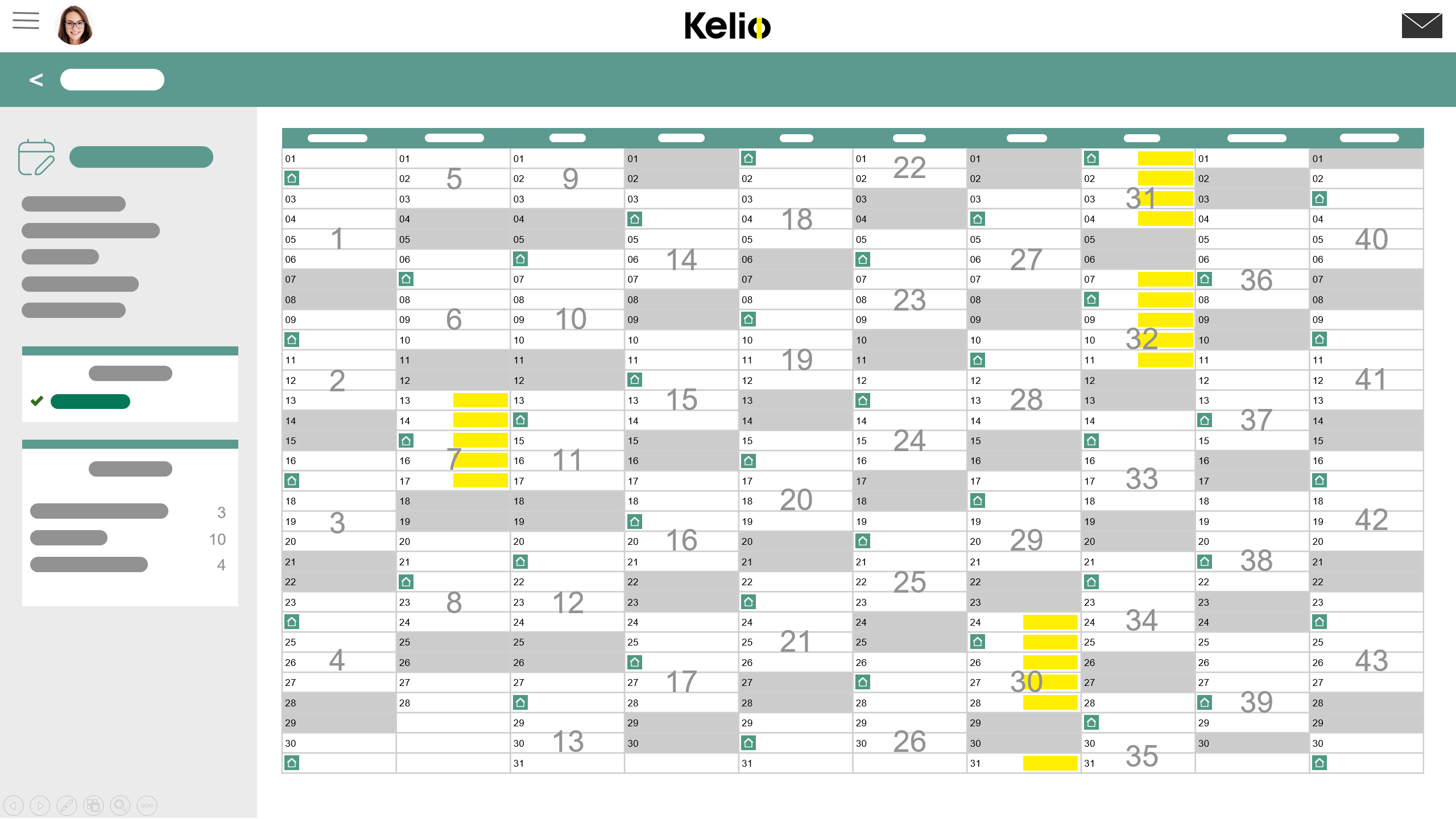This screenshot has width=1456, height=819.
Task: Open more options via the ellipsis icon
Action: click(147, 805)
